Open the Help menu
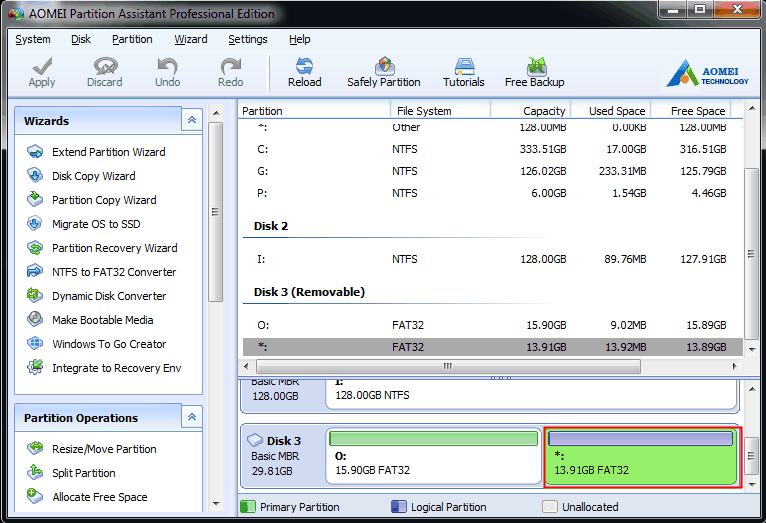 (299, 39)
